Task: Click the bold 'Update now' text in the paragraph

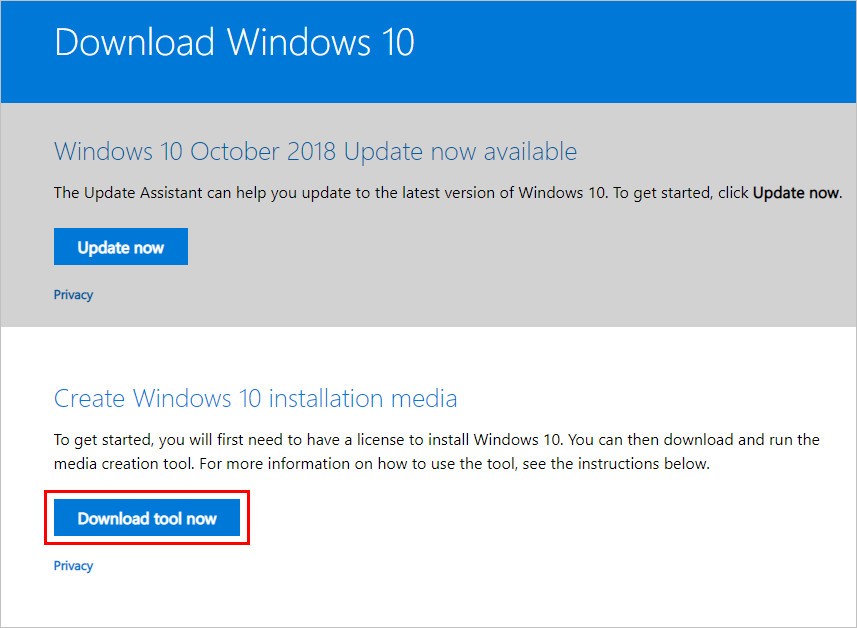Action: pos(795,192)
